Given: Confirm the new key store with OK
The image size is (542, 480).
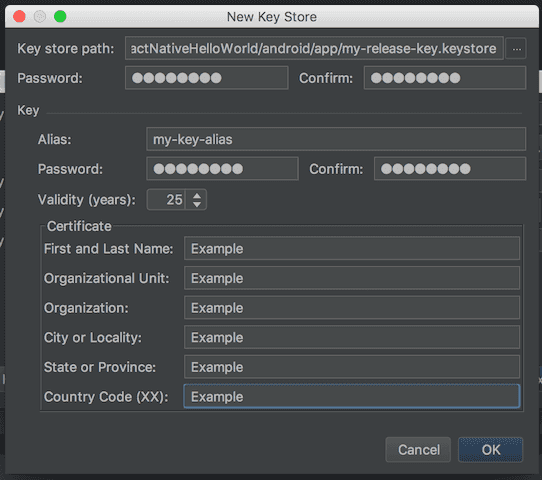Looking at the screenshot, I should 490,450.
